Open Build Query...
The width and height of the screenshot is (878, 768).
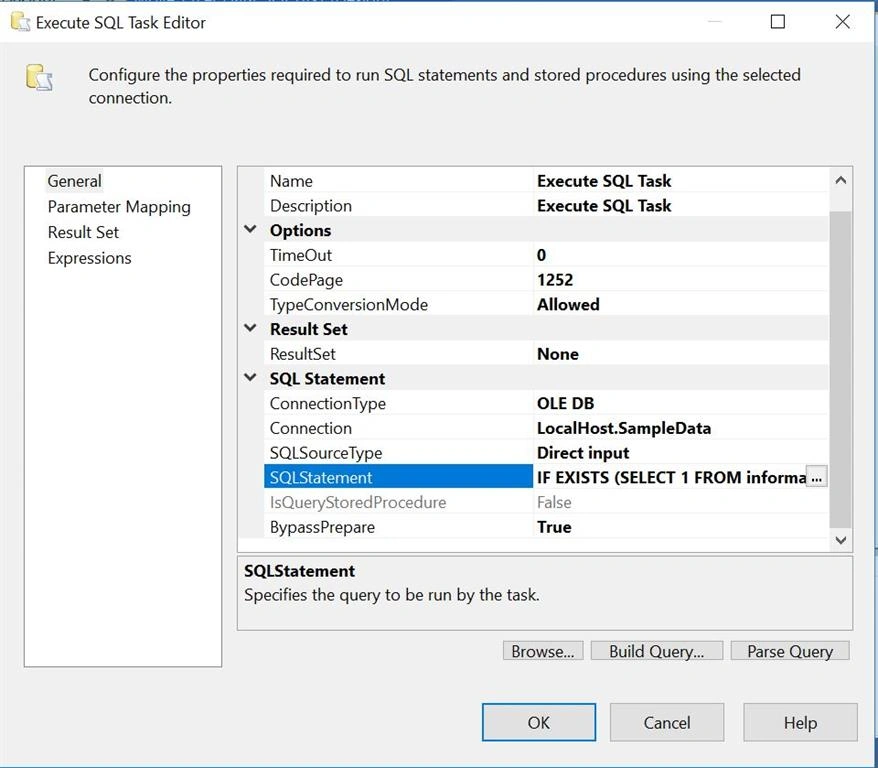click(x=657, y=651)
